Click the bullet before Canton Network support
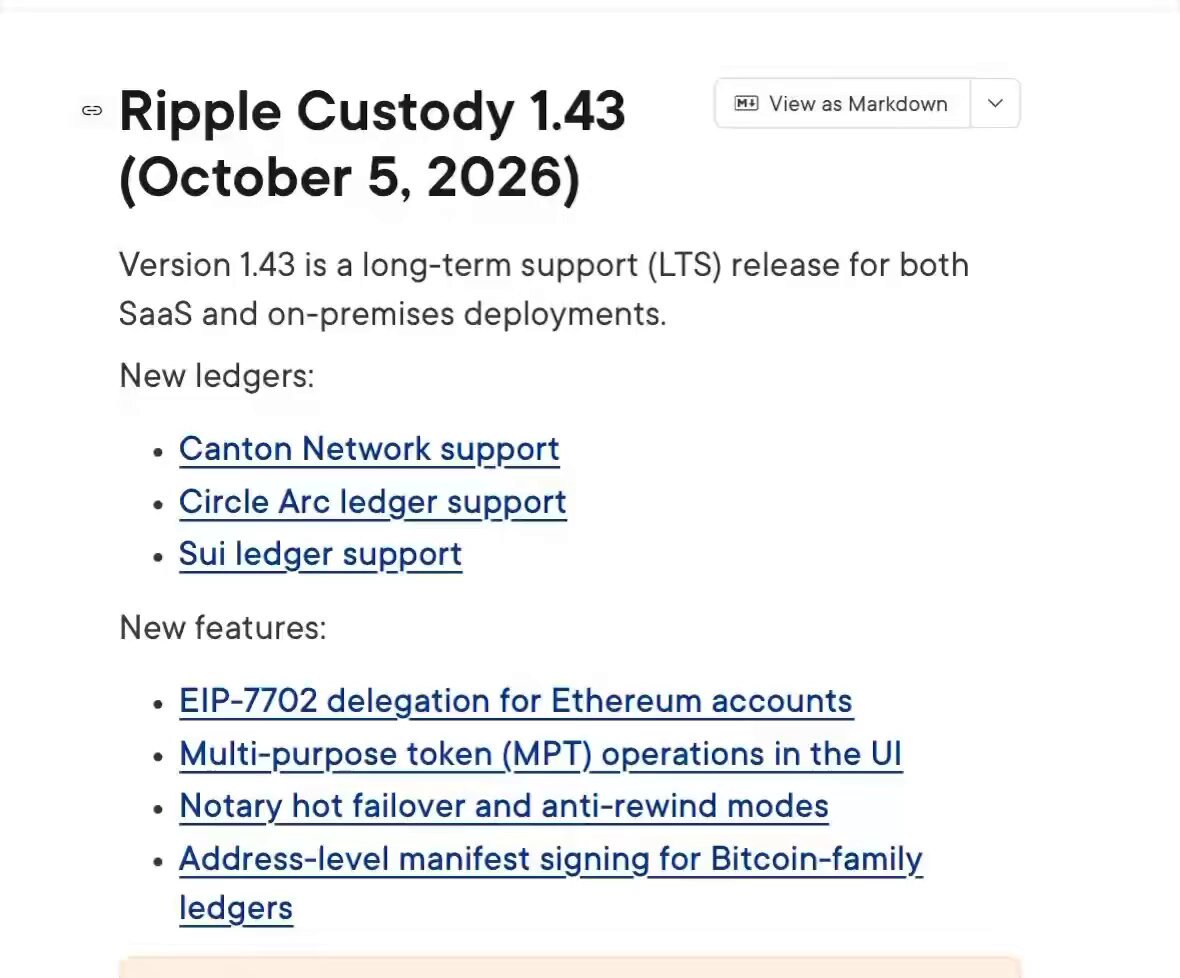The height and width of the screenshot is (978, 1180). point(157,451)
